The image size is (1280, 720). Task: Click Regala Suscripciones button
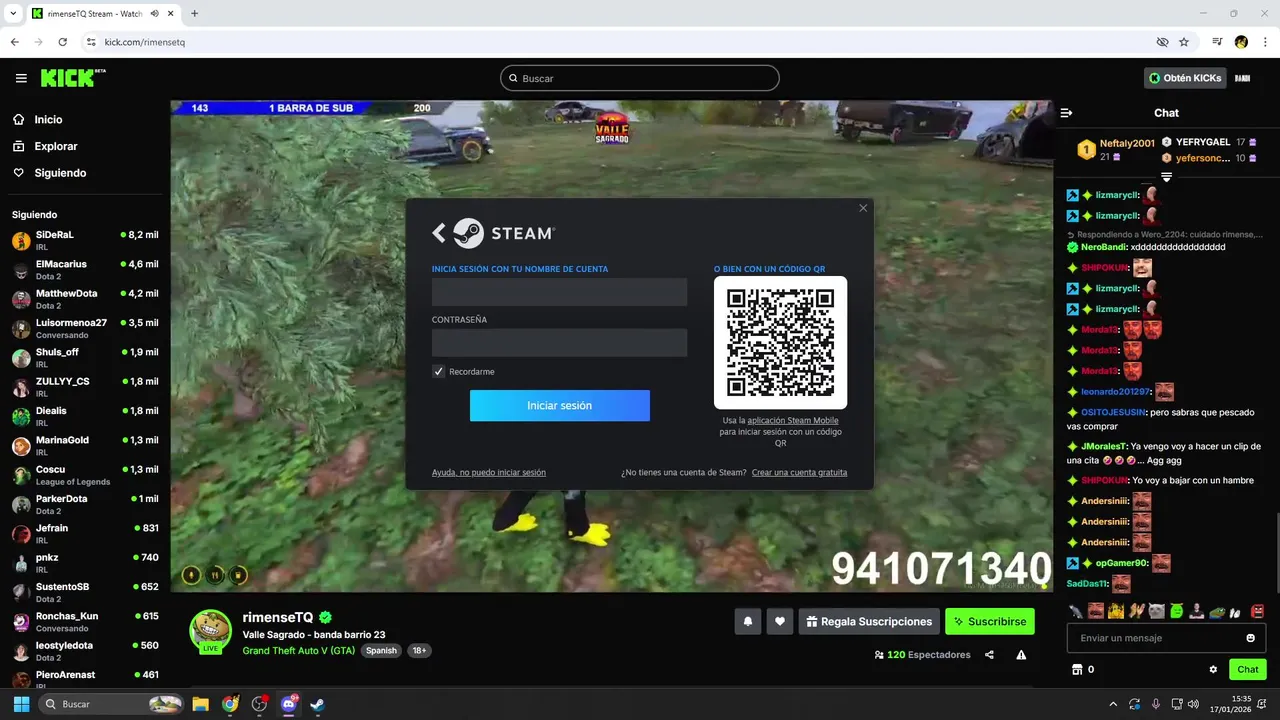869,621
